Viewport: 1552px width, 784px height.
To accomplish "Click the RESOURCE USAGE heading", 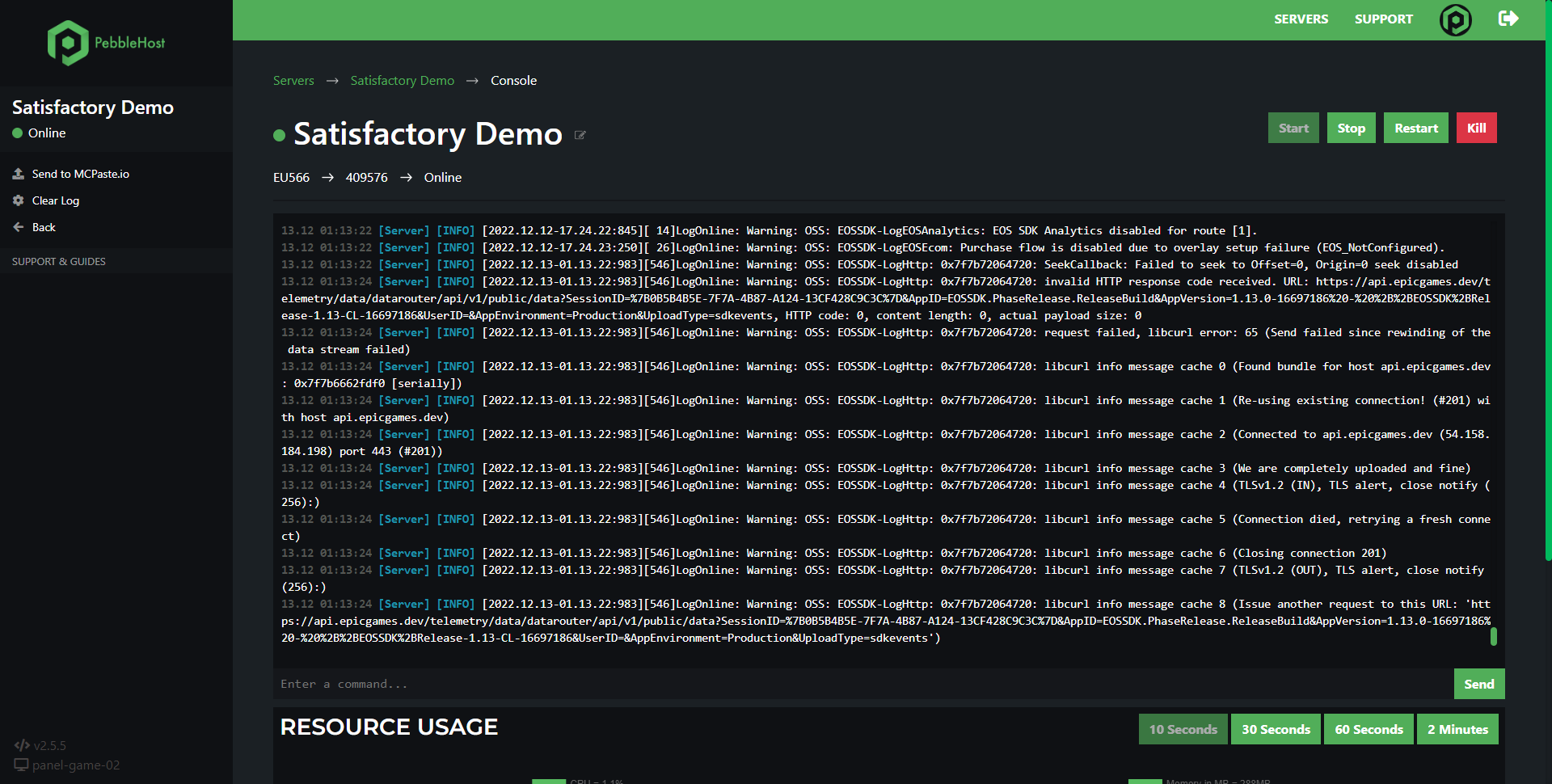I will pyautogui.click(x=389, y=727).
